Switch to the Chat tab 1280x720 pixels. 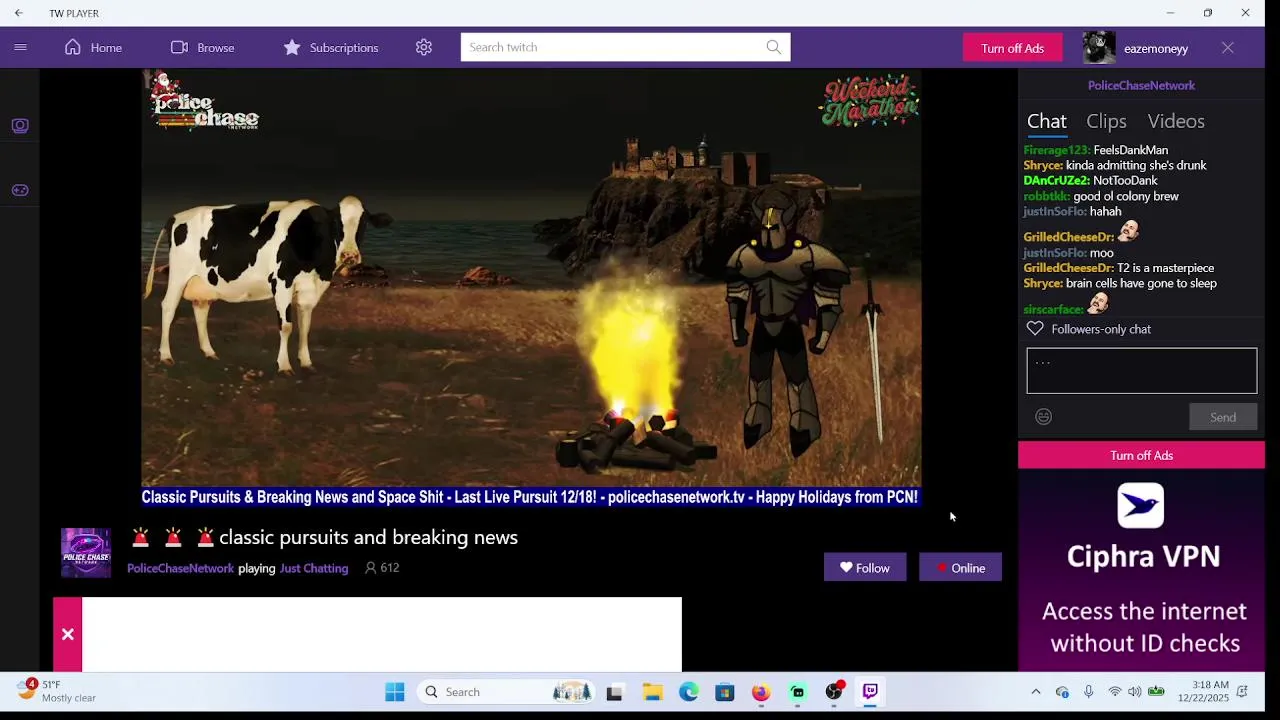(1047, 121)
